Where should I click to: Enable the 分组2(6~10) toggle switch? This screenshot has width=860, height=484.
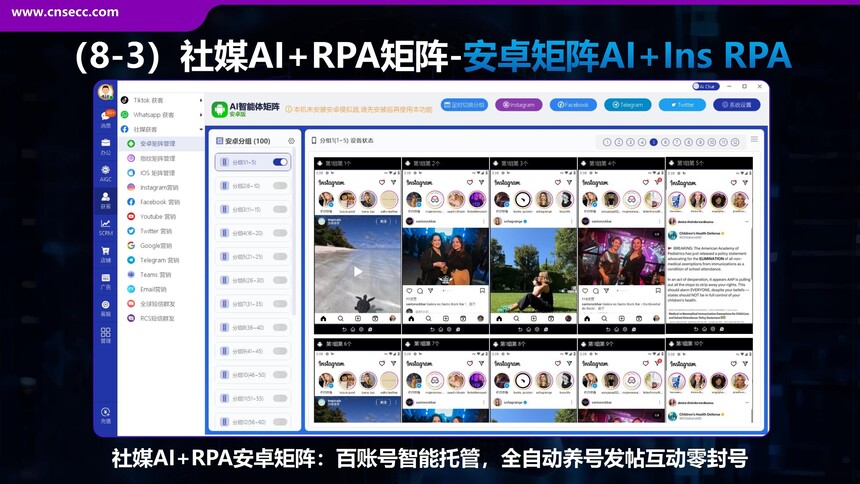coord(280,185)
